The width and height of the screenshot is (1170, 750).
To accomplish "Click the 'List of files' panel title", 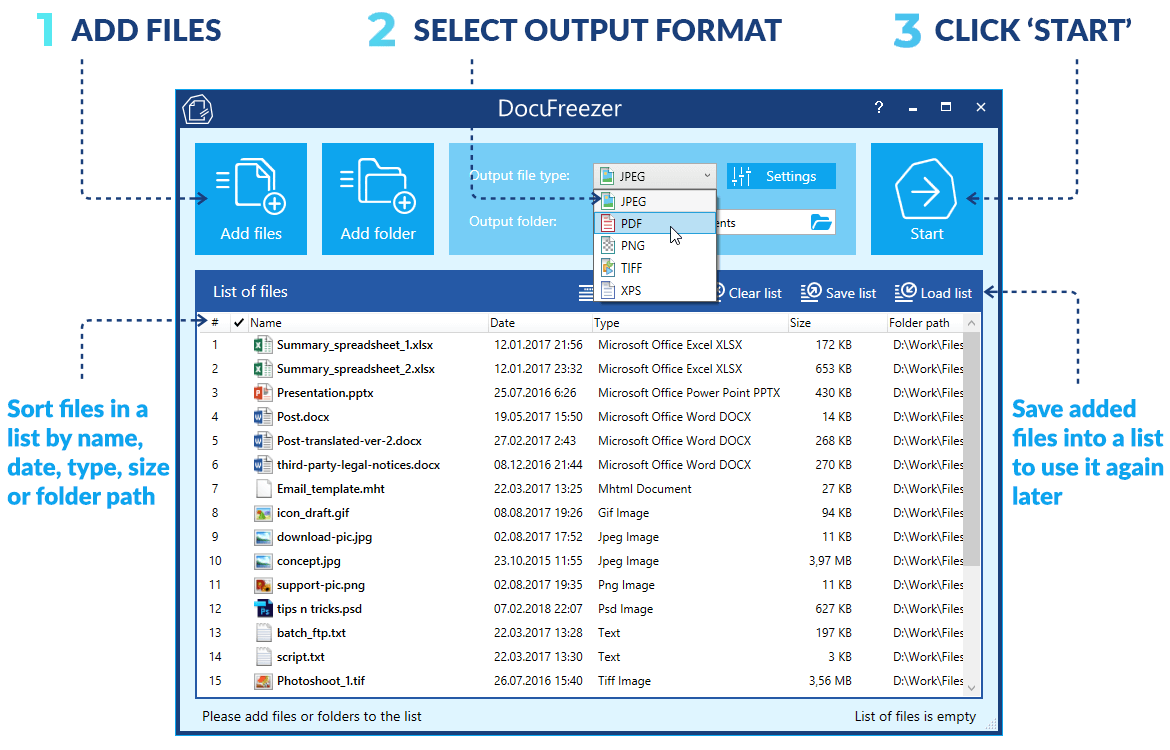I will [250, 292].
